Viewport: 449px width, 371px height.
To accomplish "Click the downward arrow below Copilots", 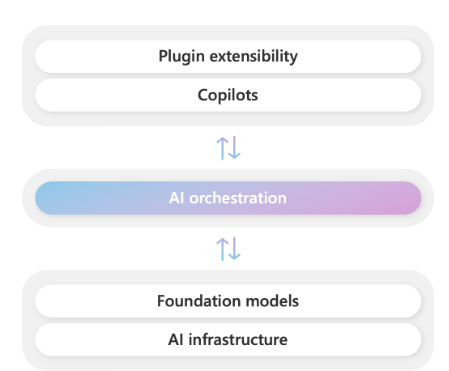I will (x=234, y=147).
